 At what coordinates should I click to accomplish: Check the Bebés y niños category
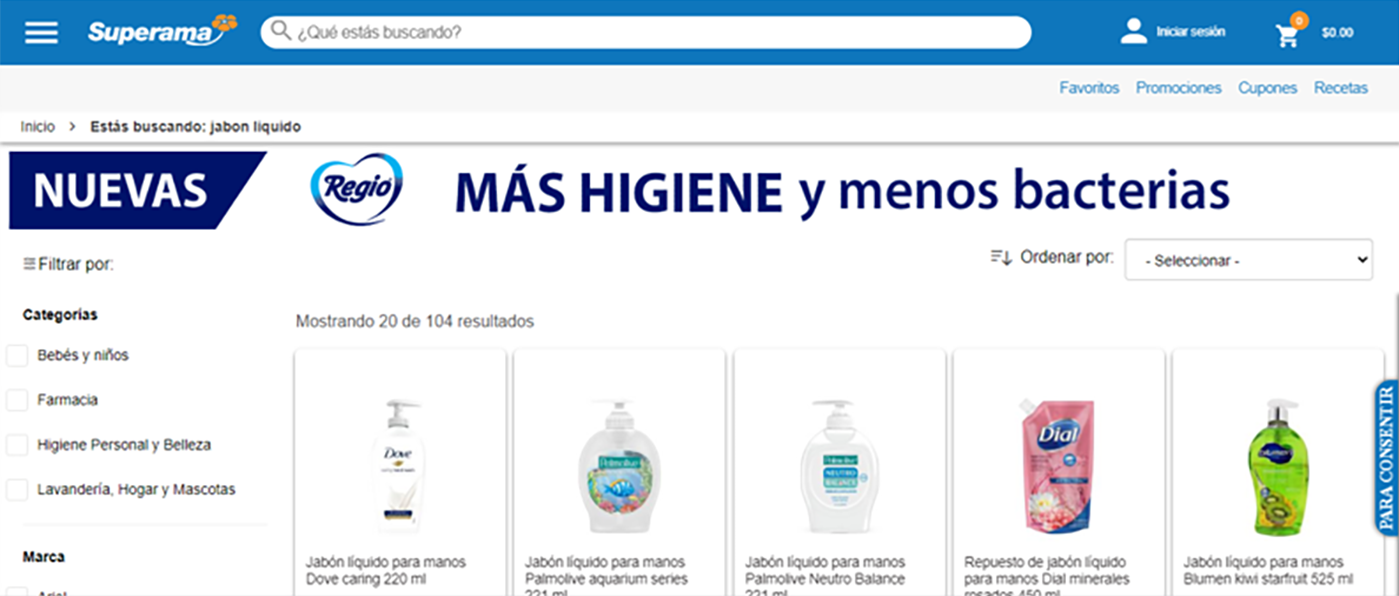[x=17, y=355]
